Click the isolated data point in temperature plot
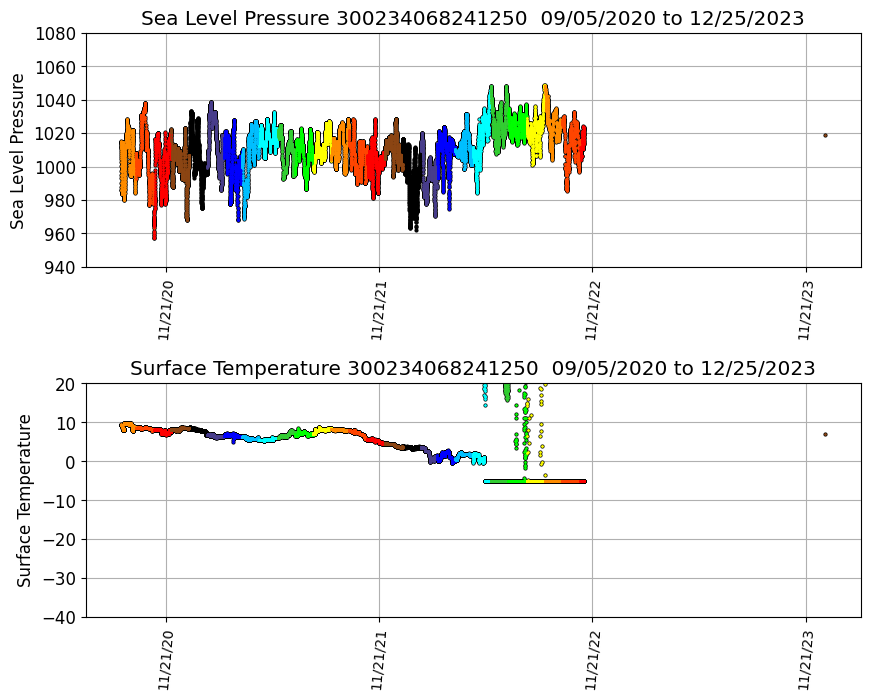Screen dimensions: 870x700 coord(825,434)
